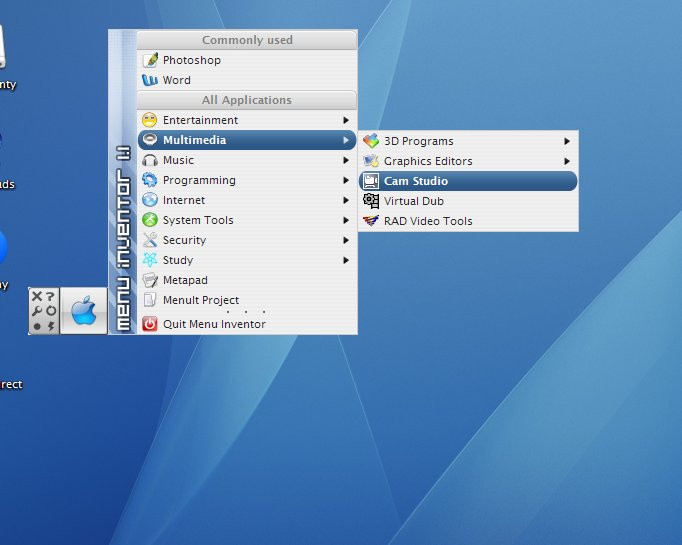
Task: Click the Internet globe icon
Action: point(150,200)
